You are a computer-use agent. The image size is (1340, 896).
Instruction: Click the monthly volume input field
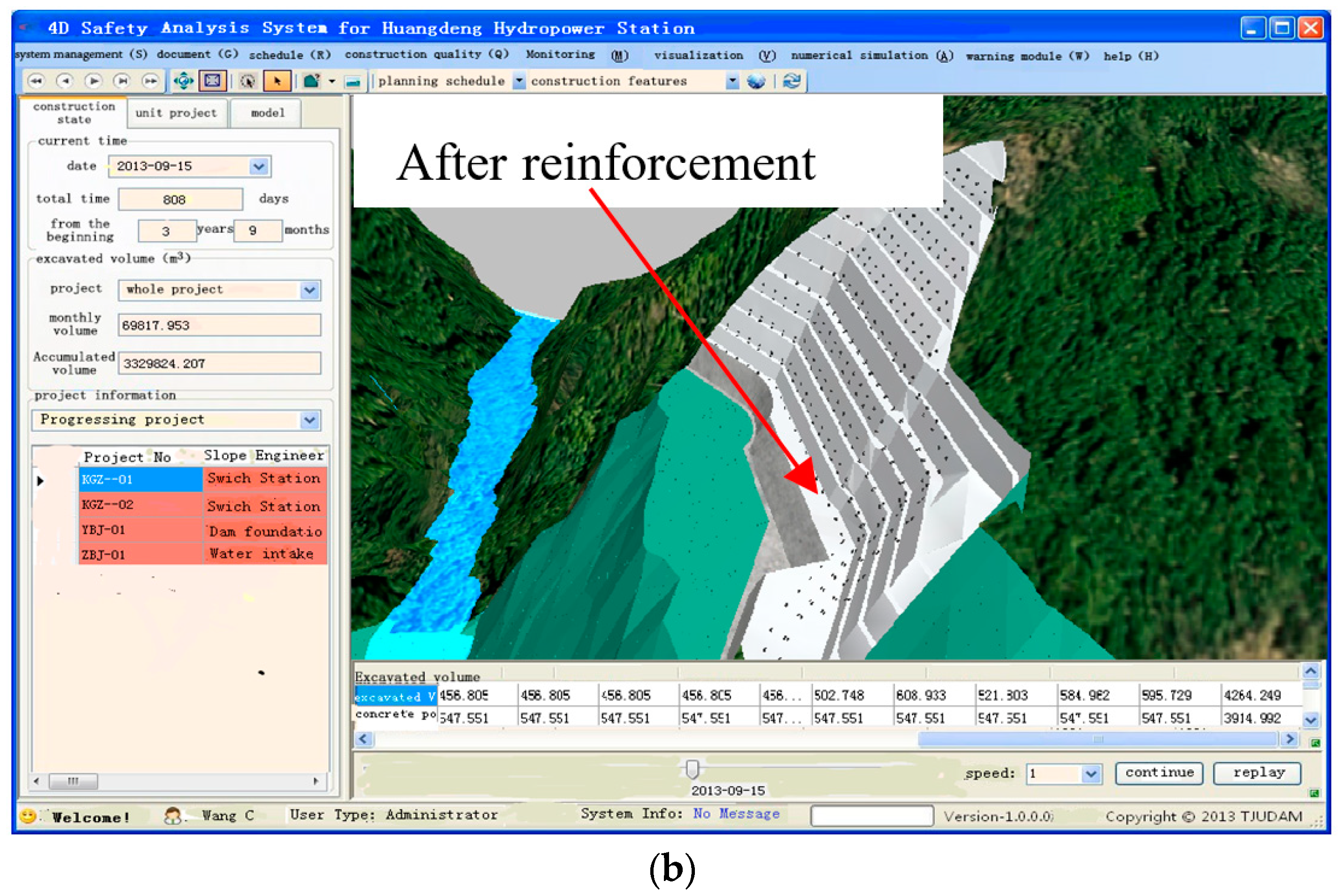(x=219, y=325)
